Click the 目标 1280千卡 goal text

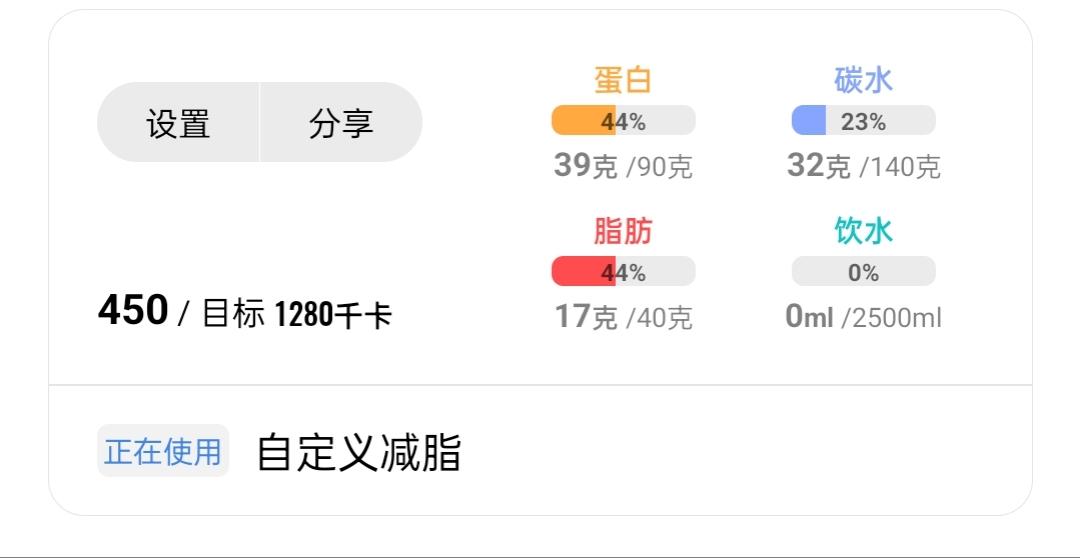pyautogui.click(x=296, y=315)
